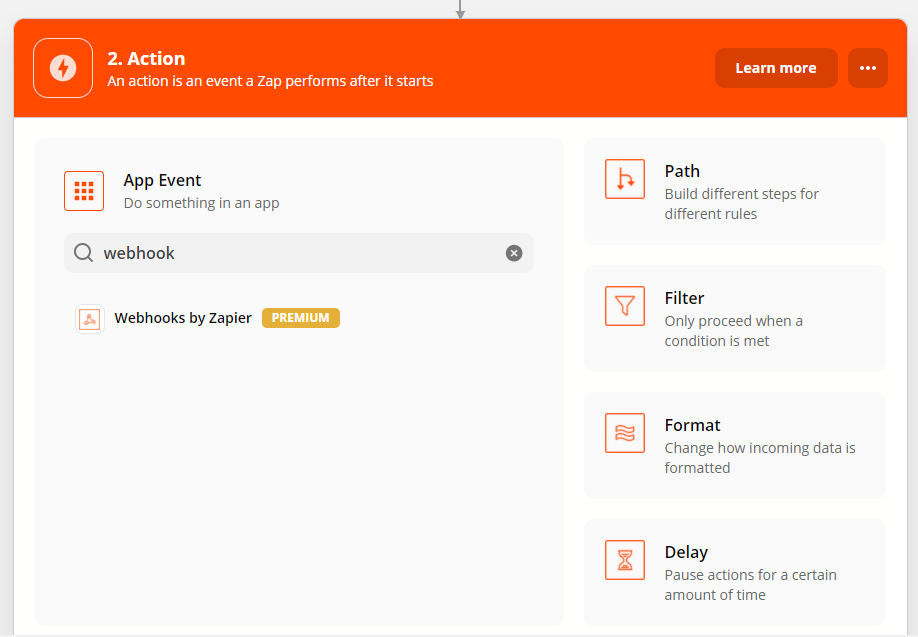
Task: Click the lightning bolt Action icon
Action: pyautogui.click(x=63, y=68)
